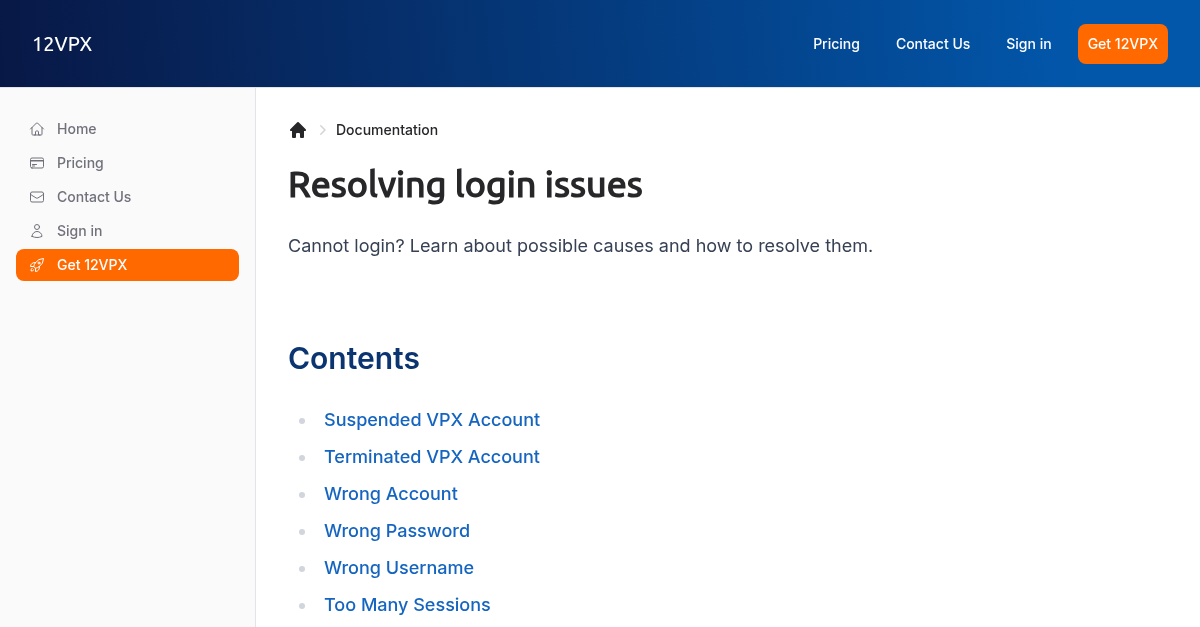Click the 12VPX logo in the header
Image resolution: width=1200 pixels, height=627 pixels.
62,43
